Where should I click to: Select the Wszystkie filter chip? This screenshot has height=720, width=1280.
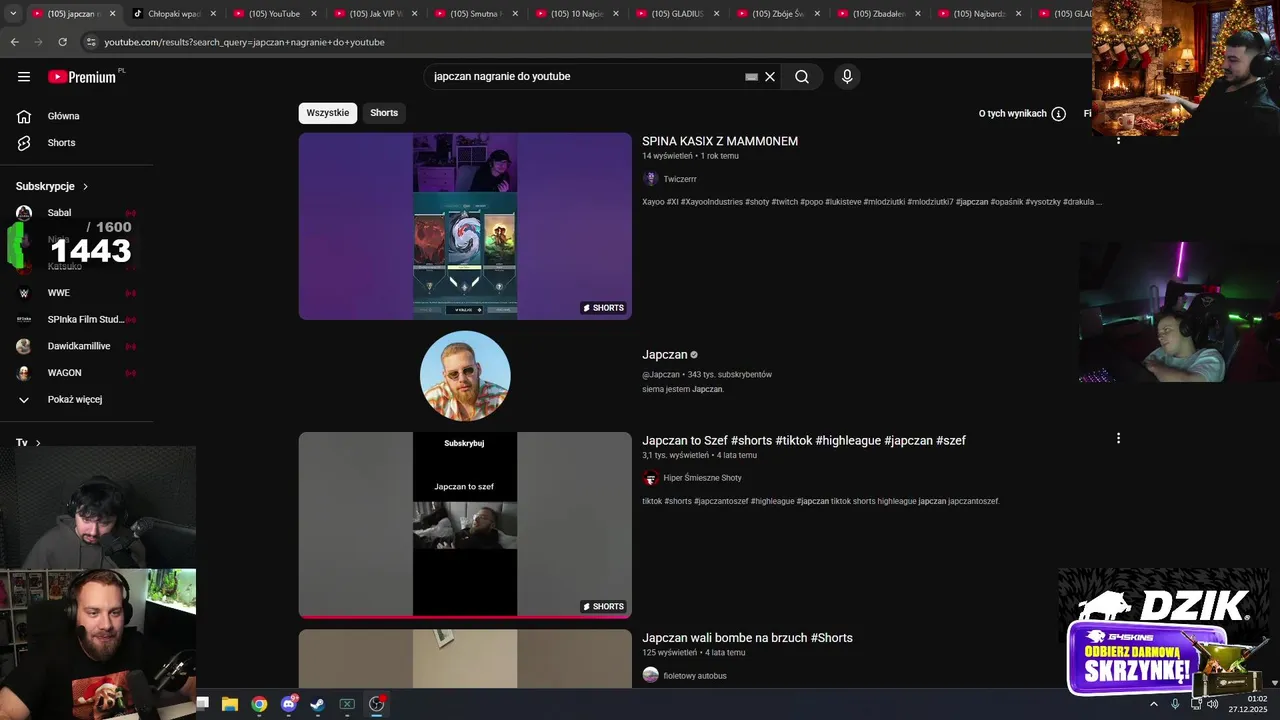(328, 113)
